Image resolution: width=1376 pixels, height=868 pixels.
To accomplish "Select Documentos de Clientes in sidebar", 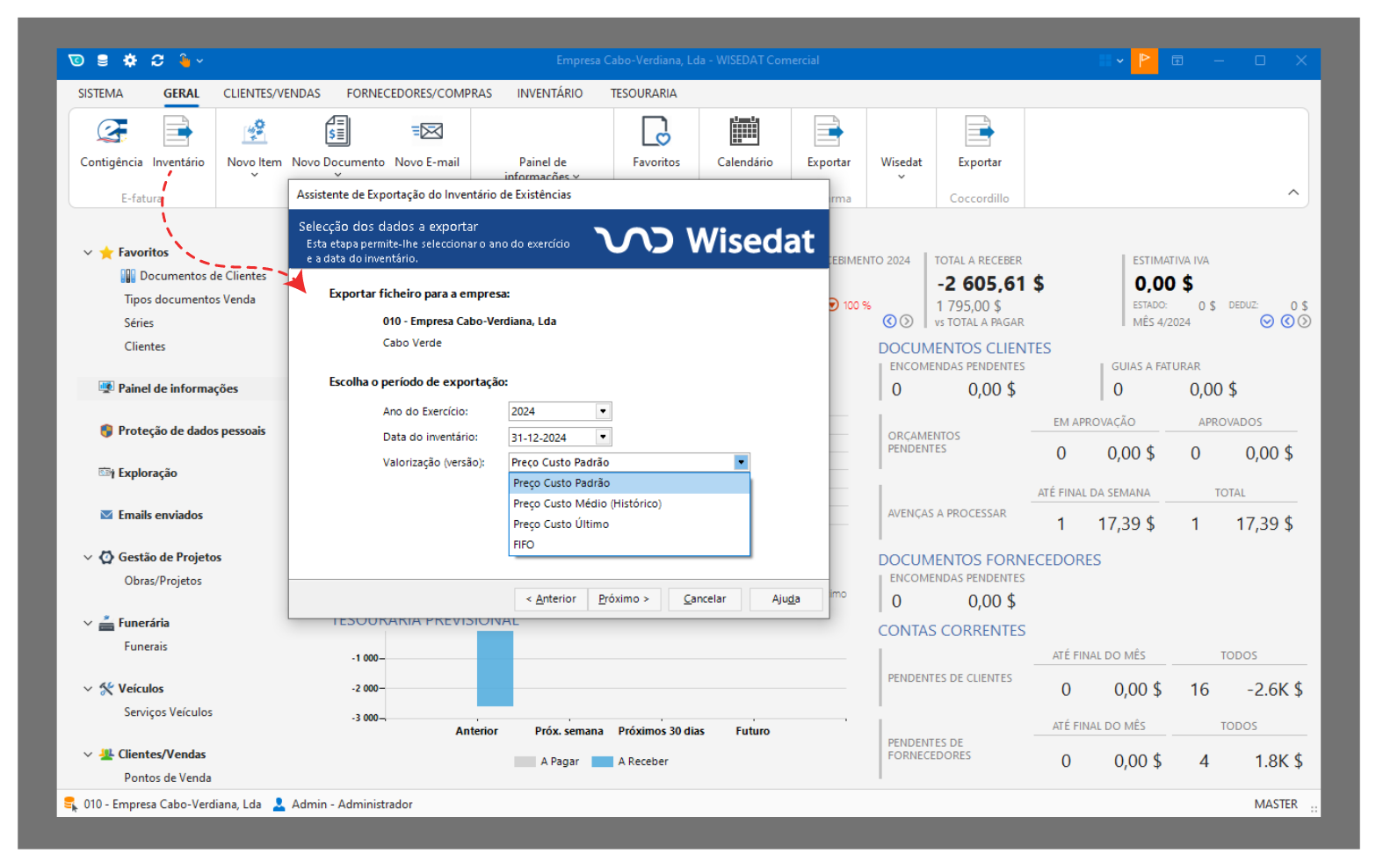I will pyautogui.click(x=202, y=276).
